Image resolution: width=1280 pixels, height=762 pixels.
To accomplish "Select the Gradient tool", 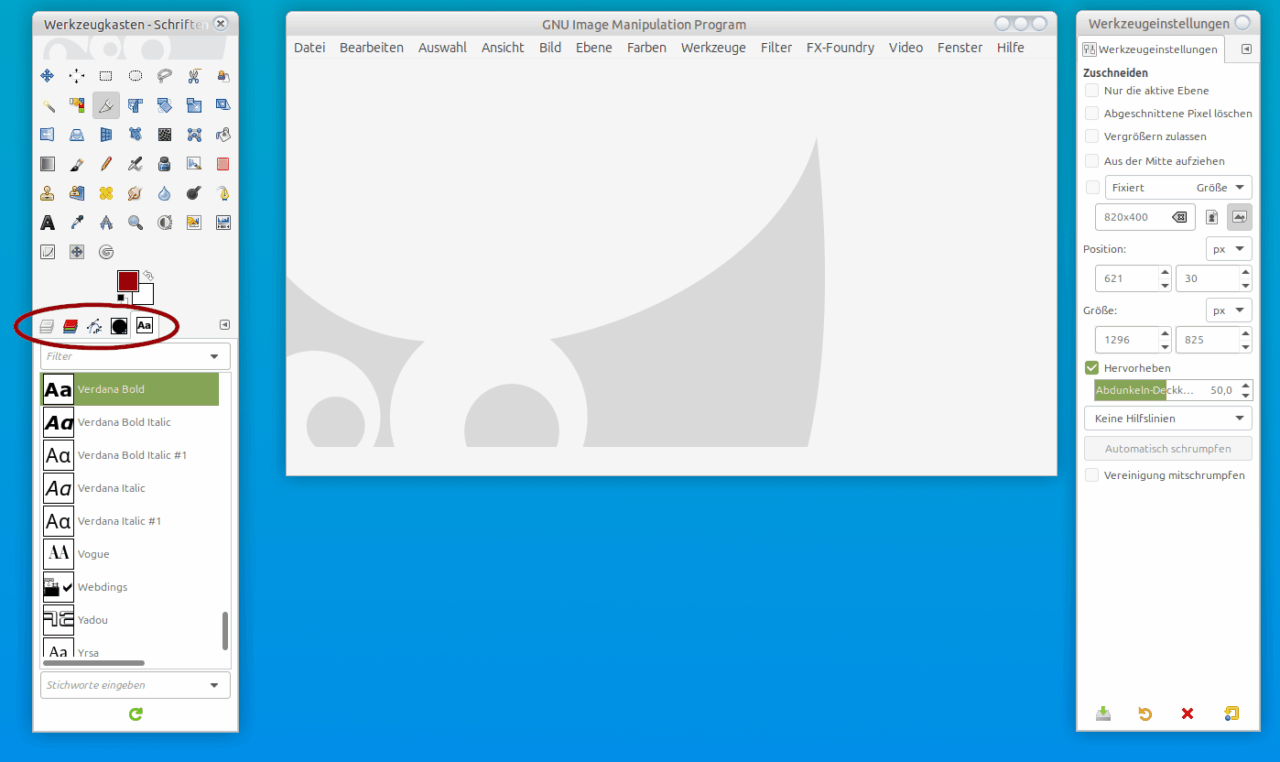I will pos(47,164).
